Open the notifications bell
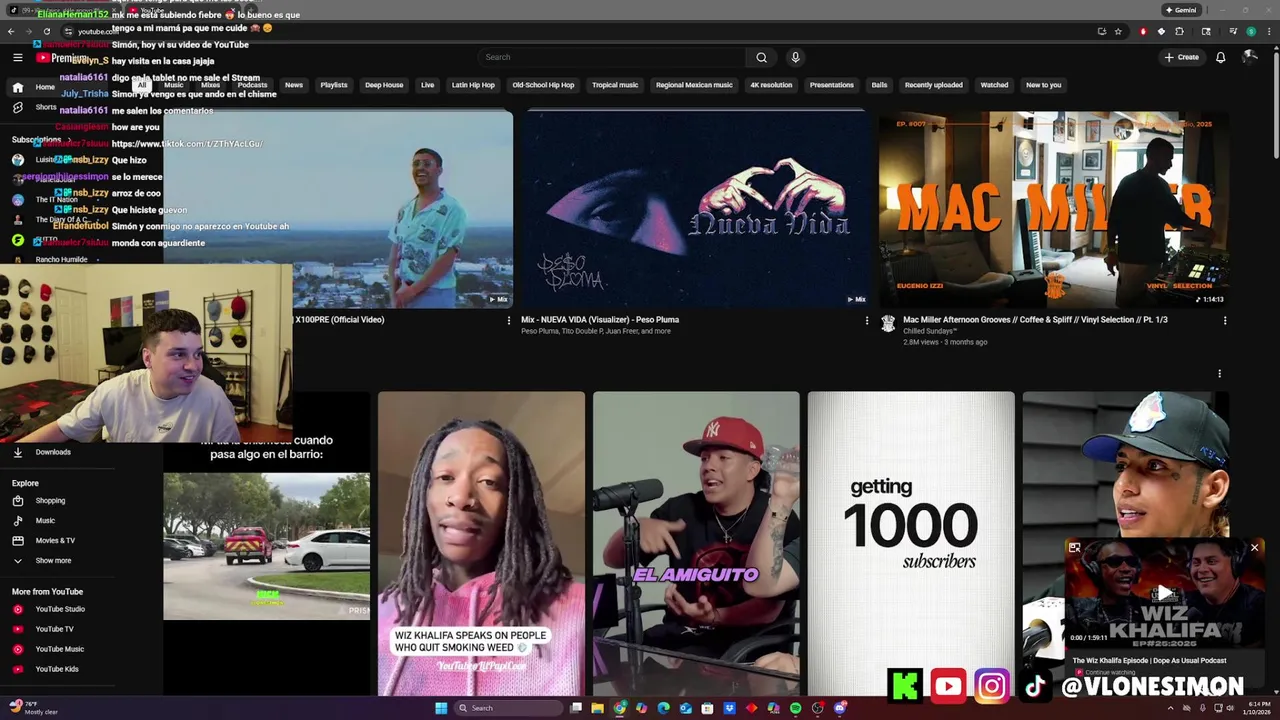The image size is (1280, 720). click(1220, 57)
